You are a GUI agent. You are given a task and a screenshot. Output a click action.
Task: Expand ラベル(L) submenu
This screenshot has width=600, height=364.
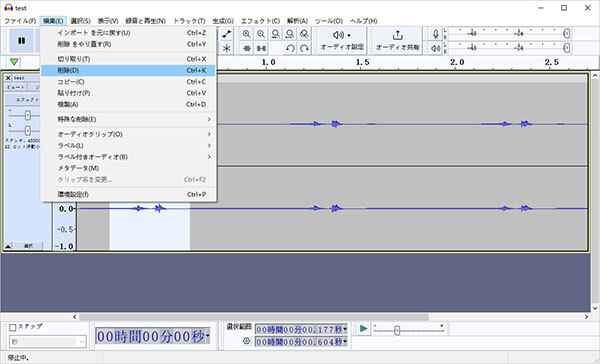[129, 145]
